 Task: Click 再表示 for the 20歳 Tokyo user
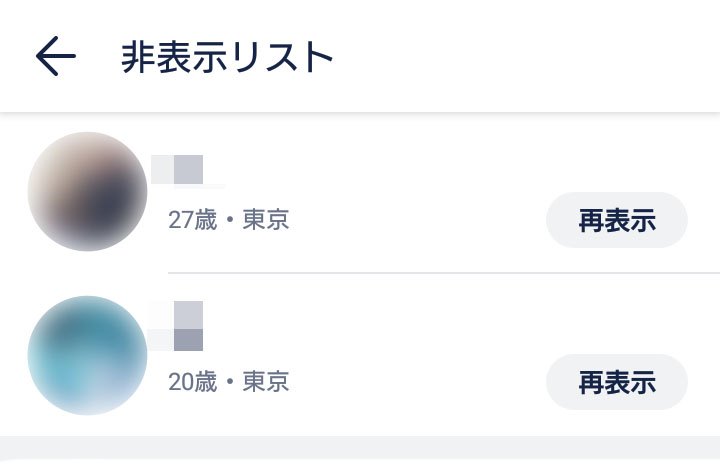[617, 382]
